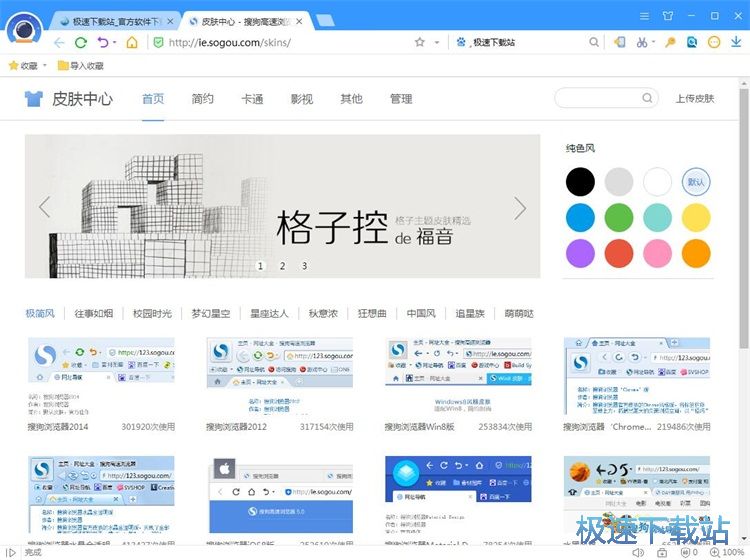This screenshot has height=560, width=750.
Task: Expand the 收藏 favorites dropdown
Action: click(45, 66)
